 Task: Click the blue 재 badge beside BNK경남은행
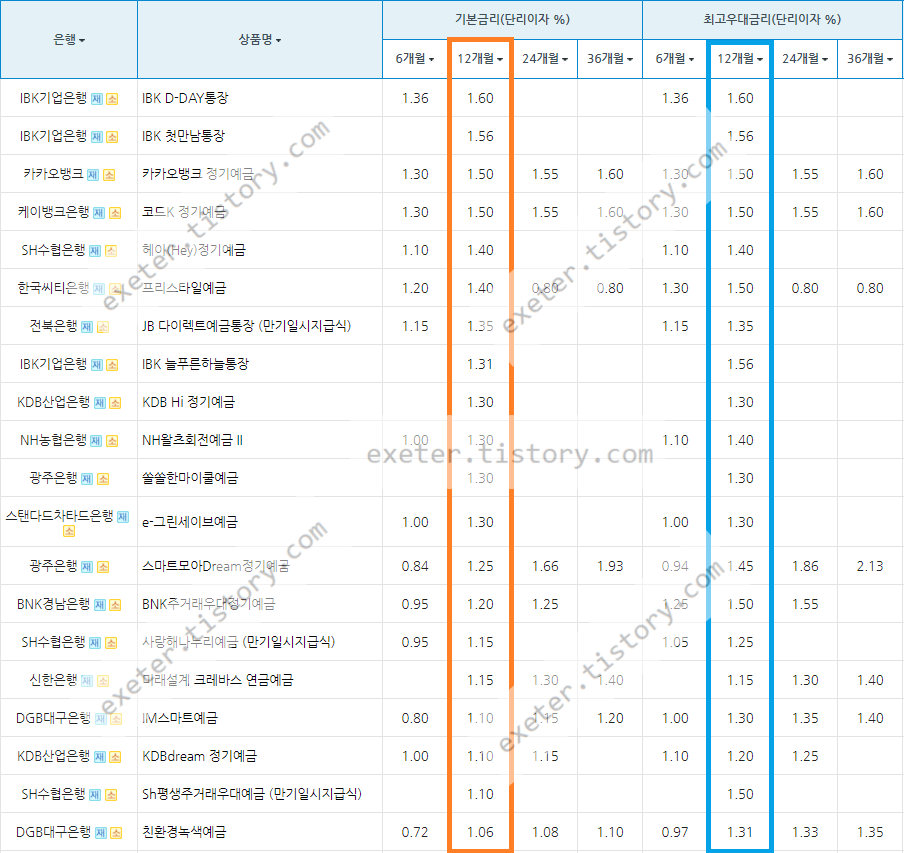(100, 605)
